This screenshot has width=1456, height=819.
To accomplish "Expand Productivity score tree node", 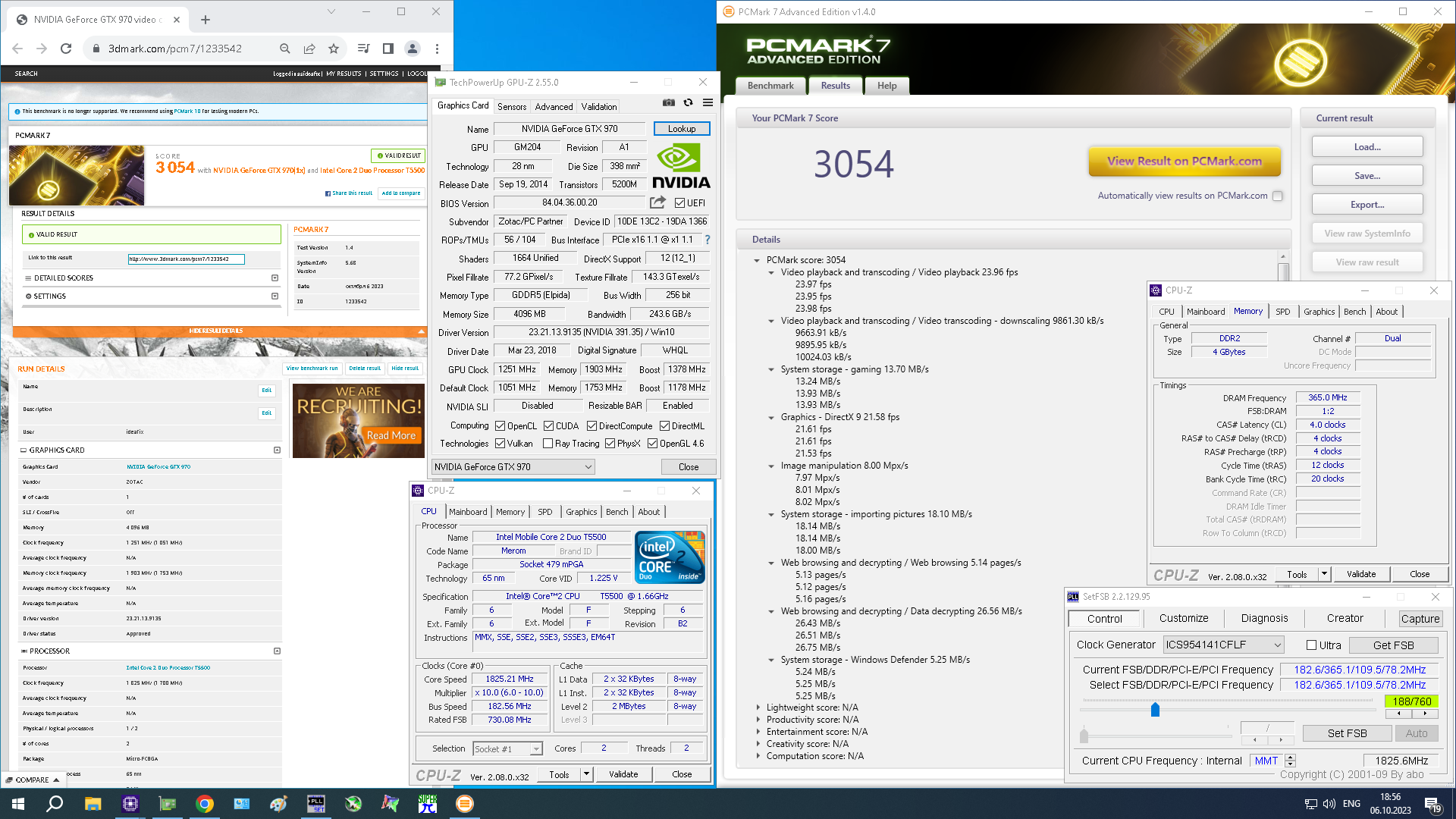I will click(x=758, y=720).
